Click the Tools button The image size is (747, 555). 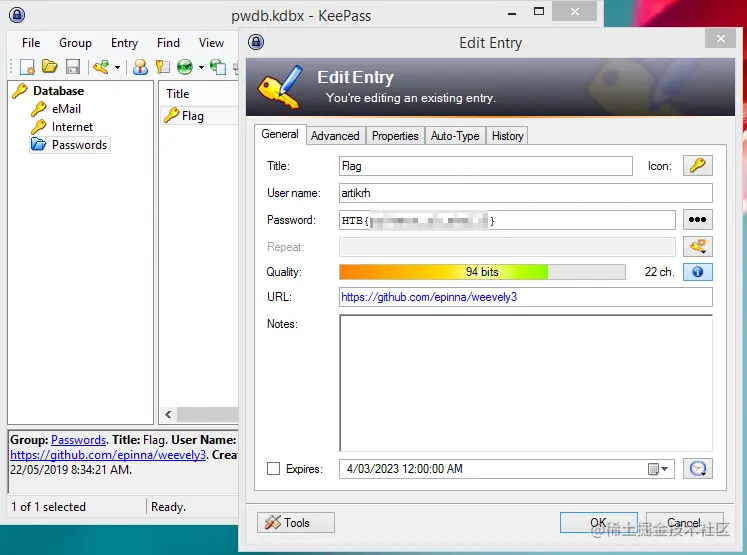pos(296,523)
